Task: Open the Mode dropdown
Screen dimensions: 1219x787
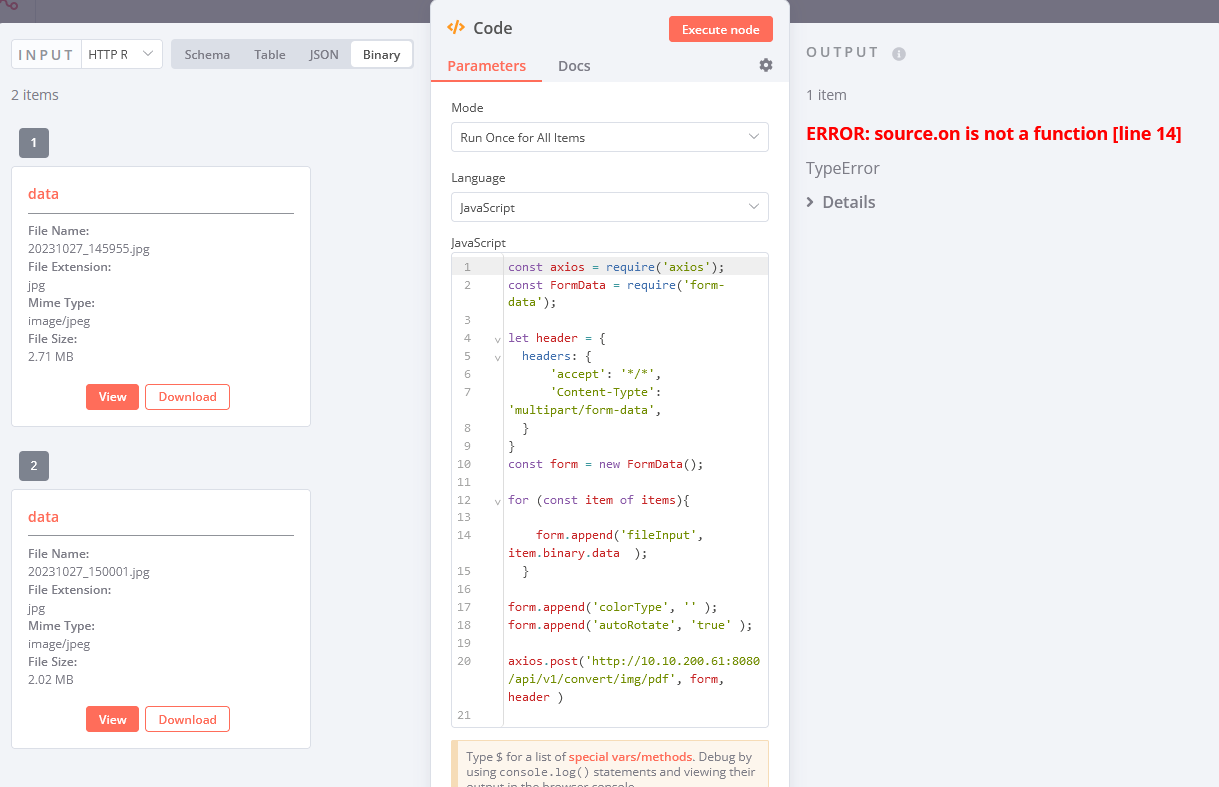Action: click(x=609, y=137)
